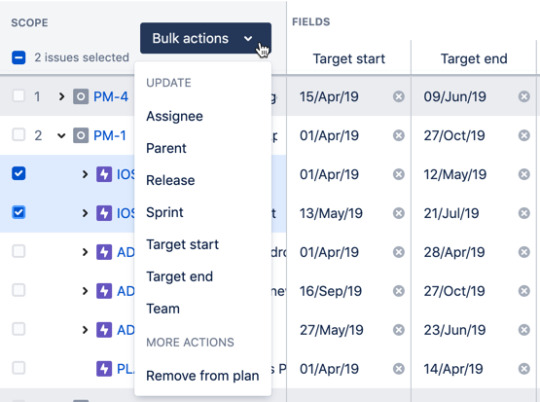The width and height of the screenshot is (540, 402).
Task: Open the Bulk actions dropdown
Action: (206, 38)
